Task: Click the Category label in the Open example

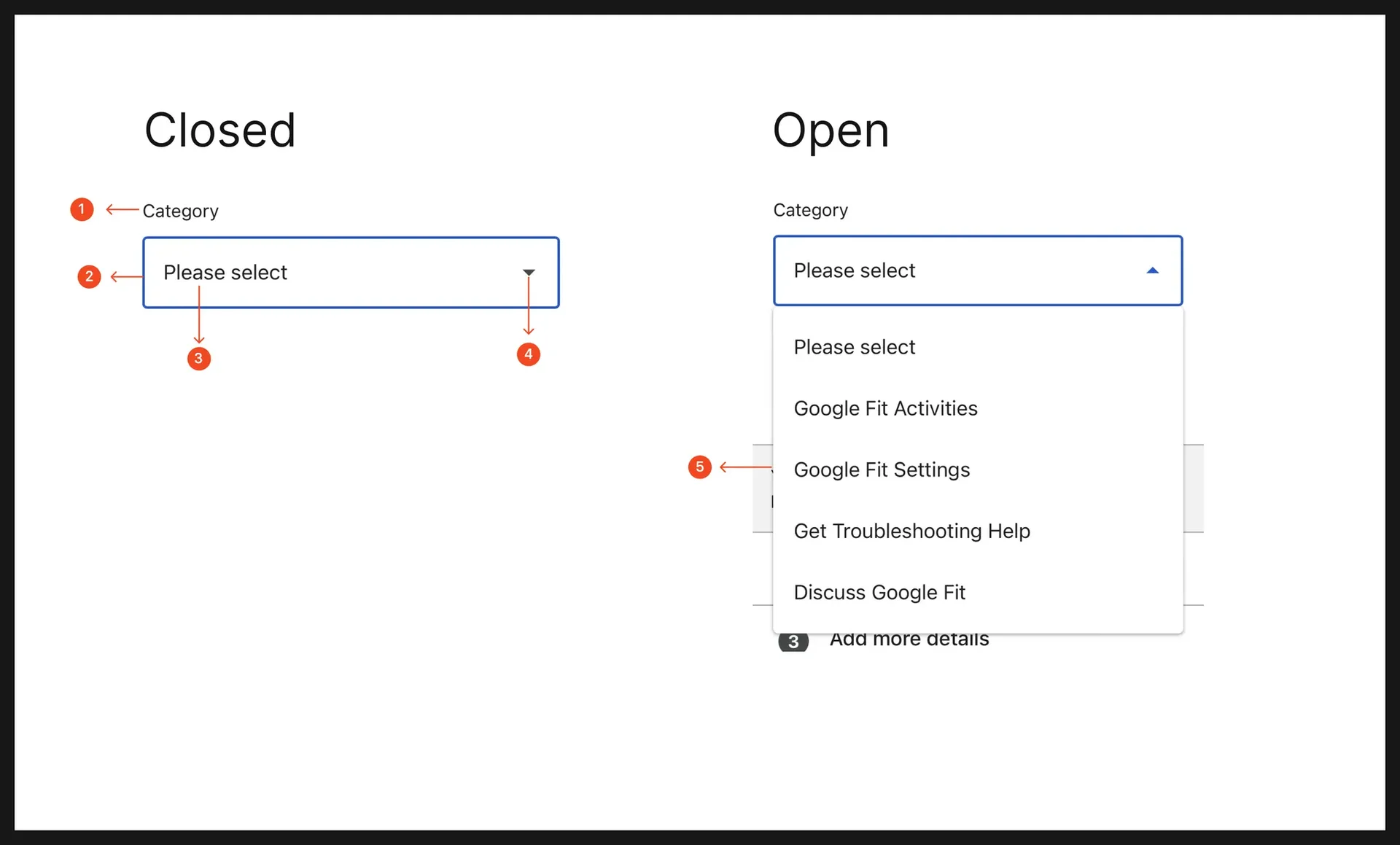Action: click(809, 210)
